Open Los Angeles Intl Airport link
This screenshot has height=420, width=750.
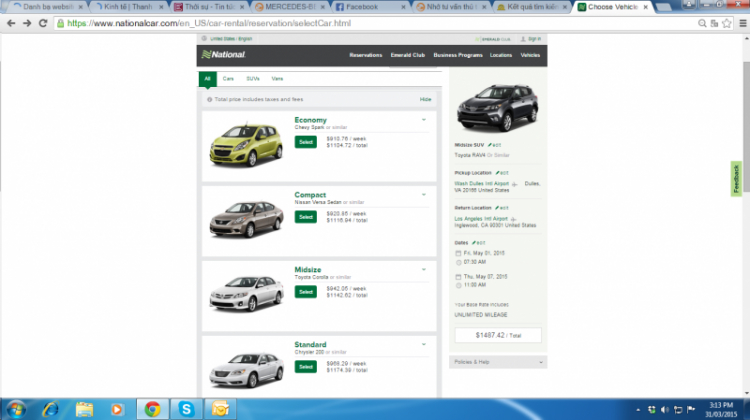[x=481, y=219]
